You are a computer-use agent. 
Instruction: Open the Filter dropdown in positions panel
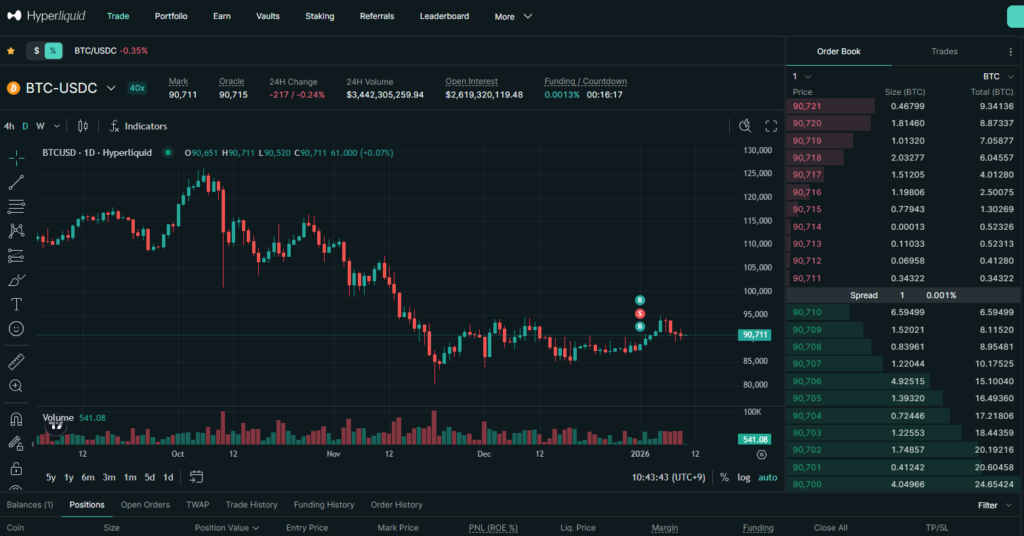[x=992, y=505]
